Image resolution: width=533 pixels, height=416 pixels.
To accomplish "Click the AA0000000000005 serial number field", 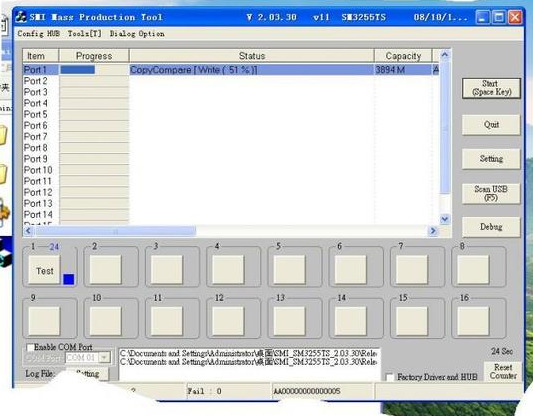I will 322,391.
